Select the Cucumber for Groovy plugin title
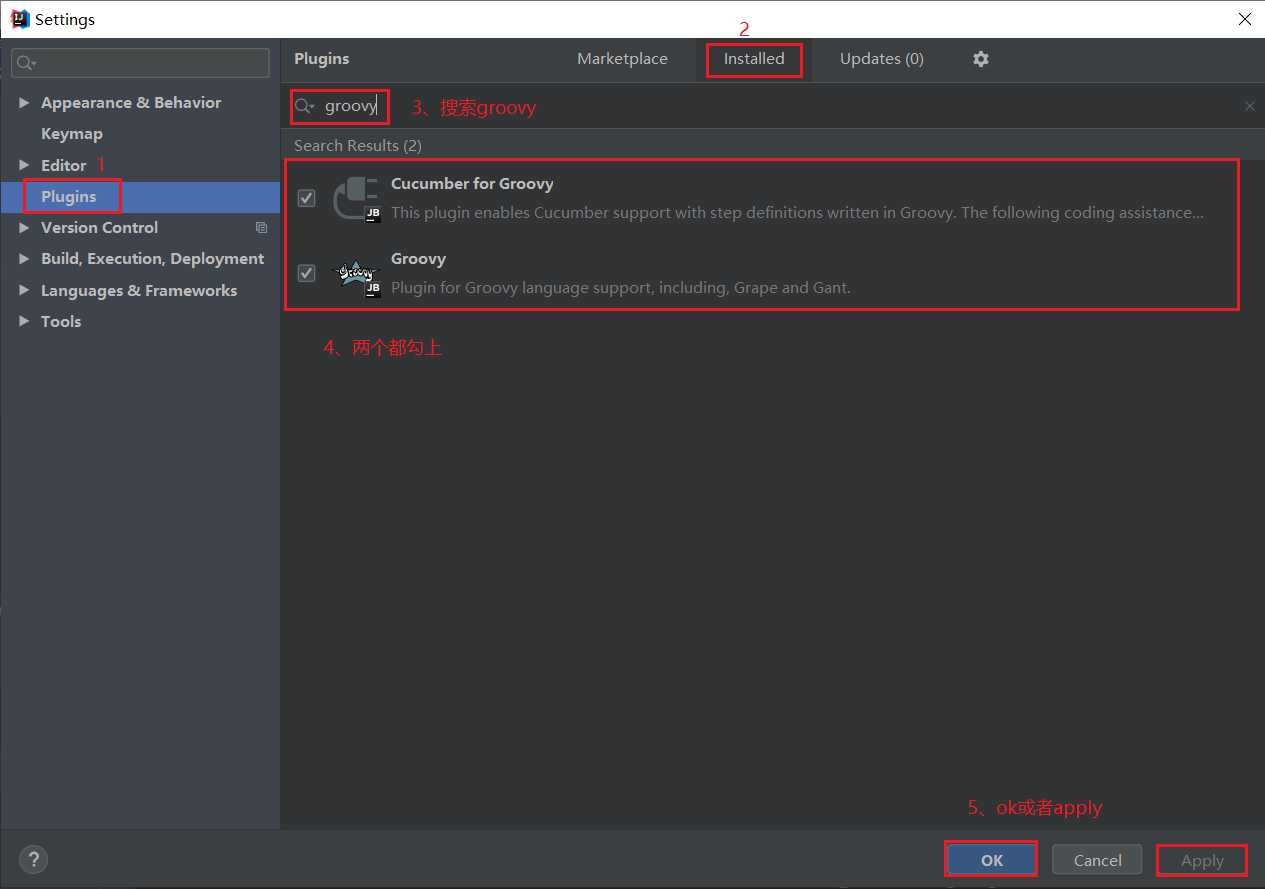The image size is (1265, 889). click(472, 184)
